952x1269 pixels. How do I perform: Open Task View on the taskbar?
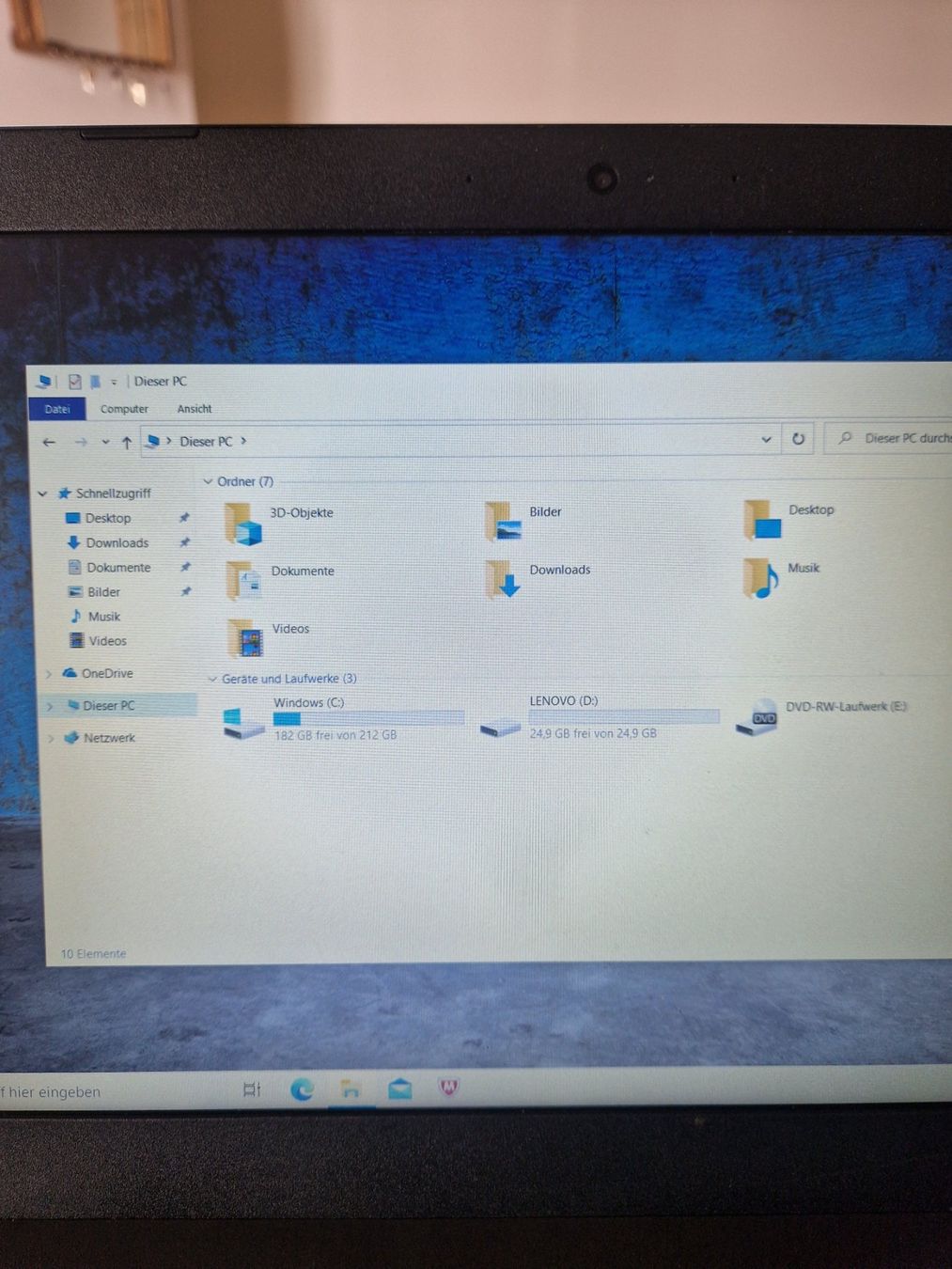(x=252, y=1089)
